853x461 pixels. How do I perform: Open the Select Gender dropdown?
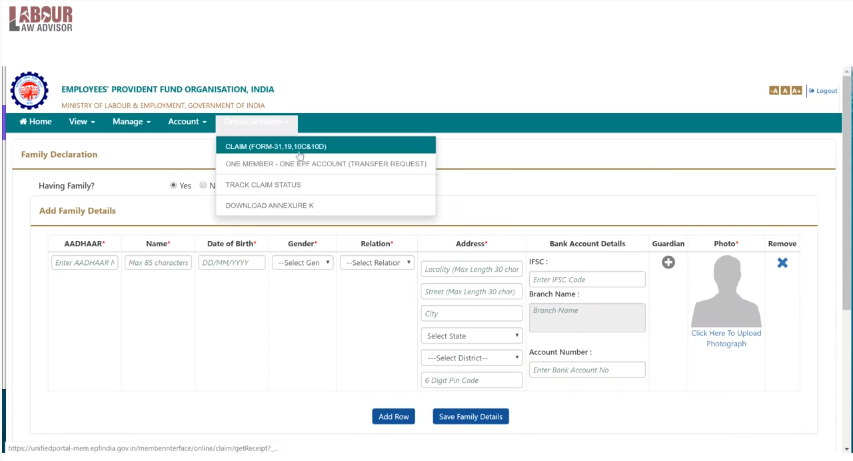pos(303,262)
